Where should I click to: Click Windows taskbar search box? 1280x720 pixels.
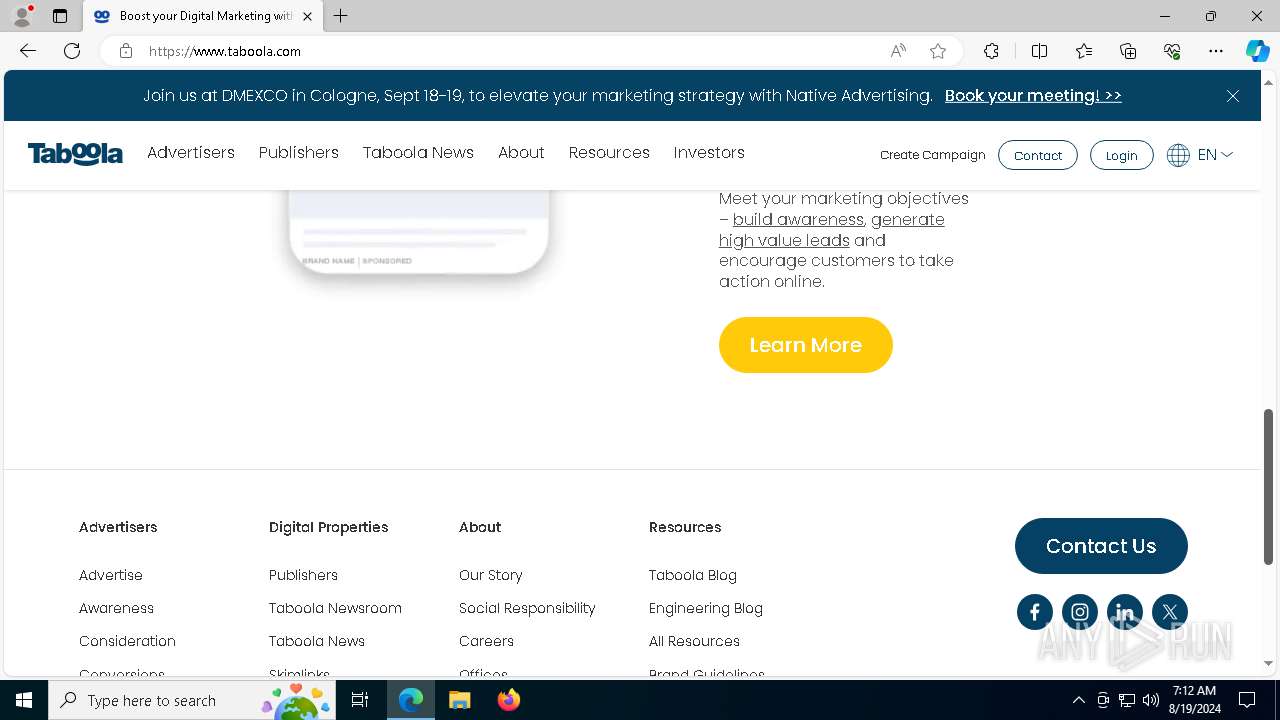pyautogui.click(x=192, y=700)
